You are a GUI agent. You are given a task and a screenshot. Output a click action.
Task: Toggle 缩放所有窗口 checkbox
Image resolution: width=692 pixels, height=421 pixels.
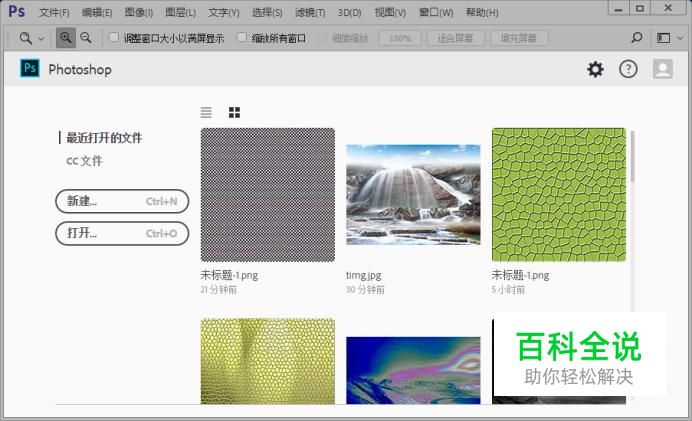242,38
